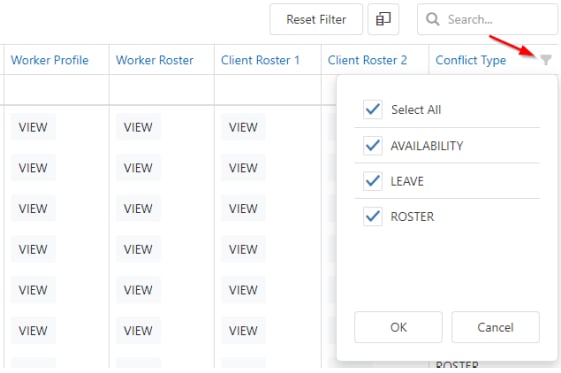
Task: Click fifth row VIEW under Worker Roster
Action: coord(138,290)
